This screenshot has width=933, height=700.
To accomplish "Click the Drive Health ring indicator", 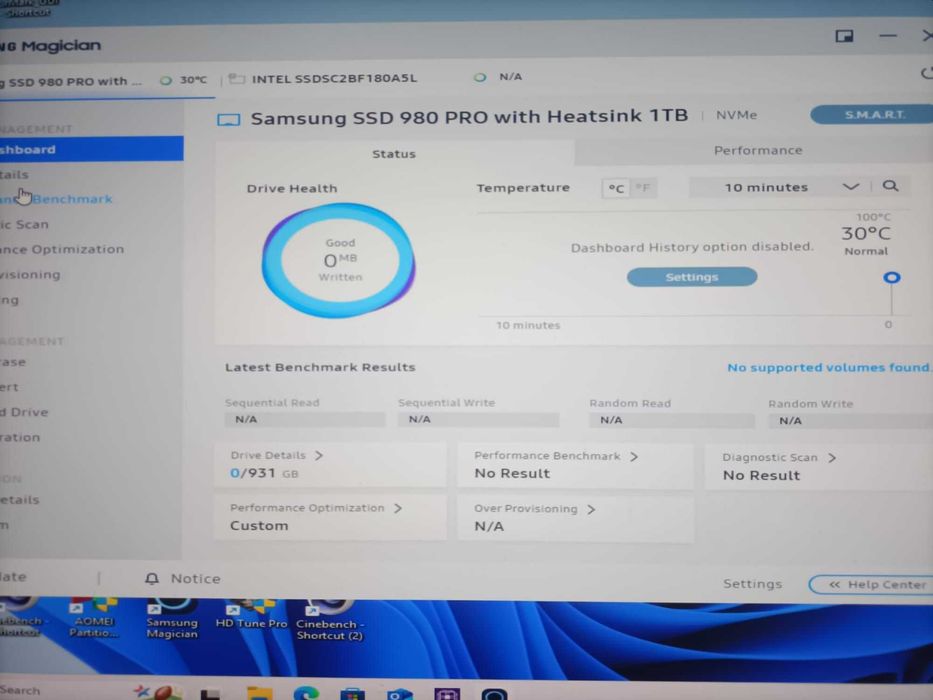I will 339,260.
